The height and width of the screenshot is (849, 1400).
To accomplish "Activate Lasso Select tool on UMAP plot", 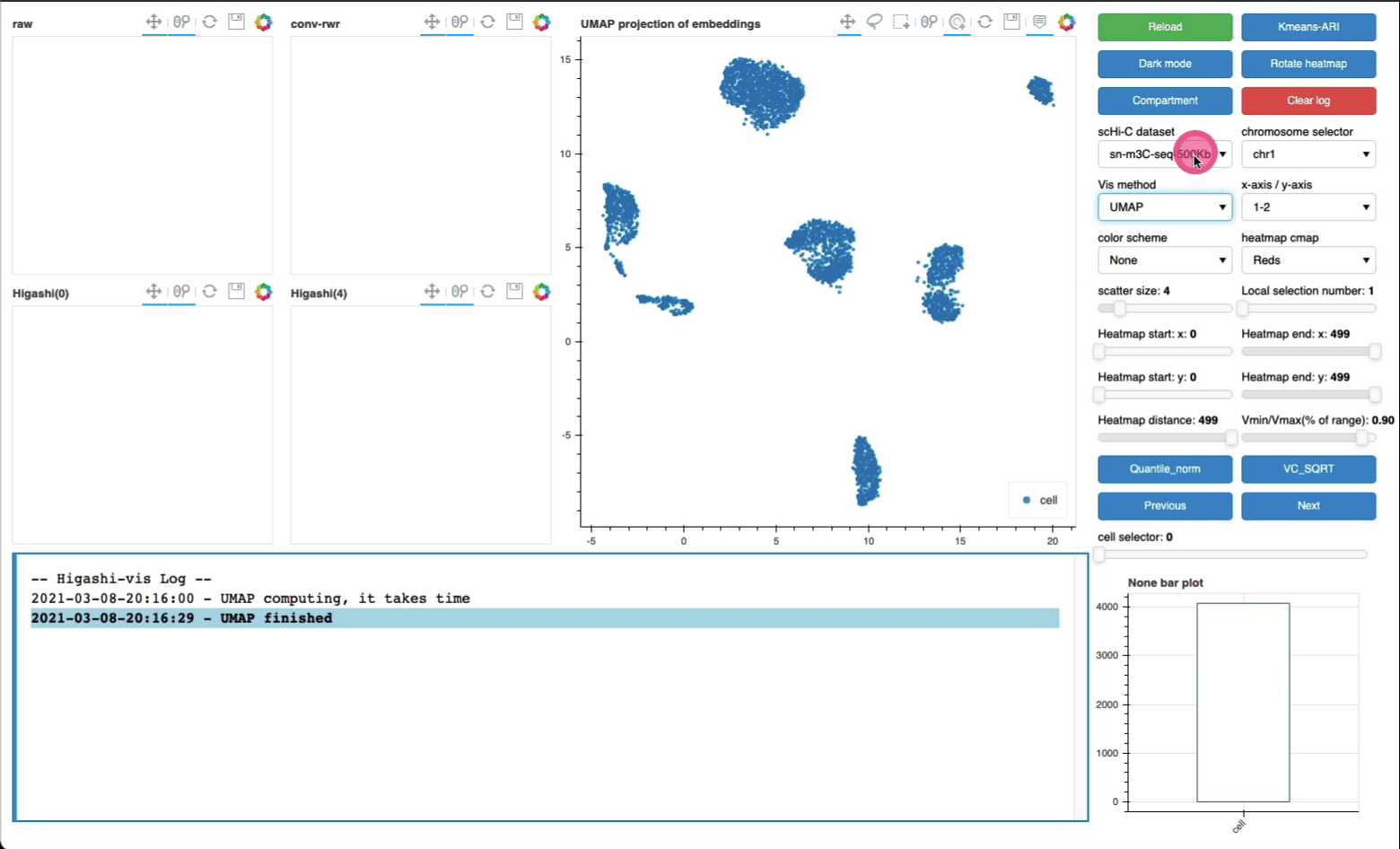I will point(874,22).
